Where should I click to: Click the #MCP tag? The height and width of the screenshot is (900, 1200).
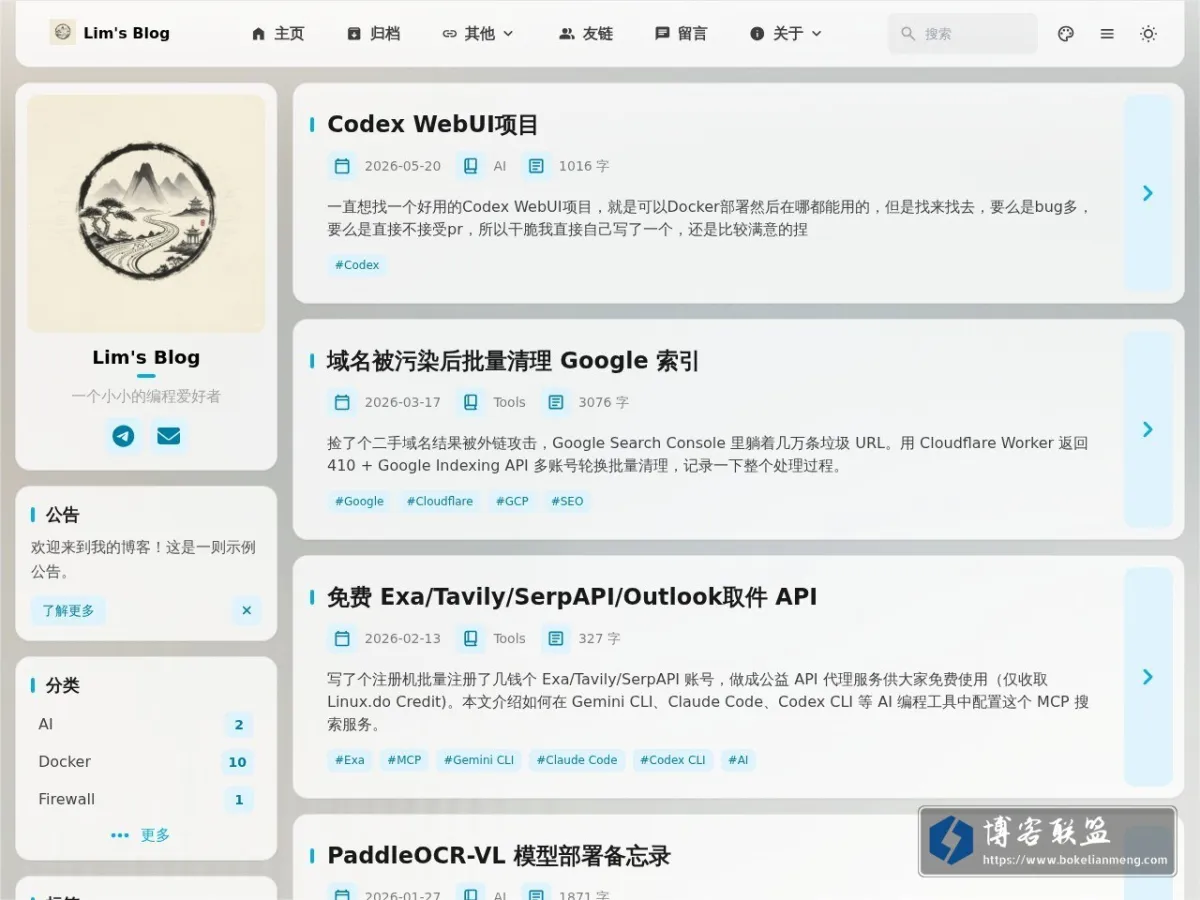pyautogui.click(x=404, y=760)
